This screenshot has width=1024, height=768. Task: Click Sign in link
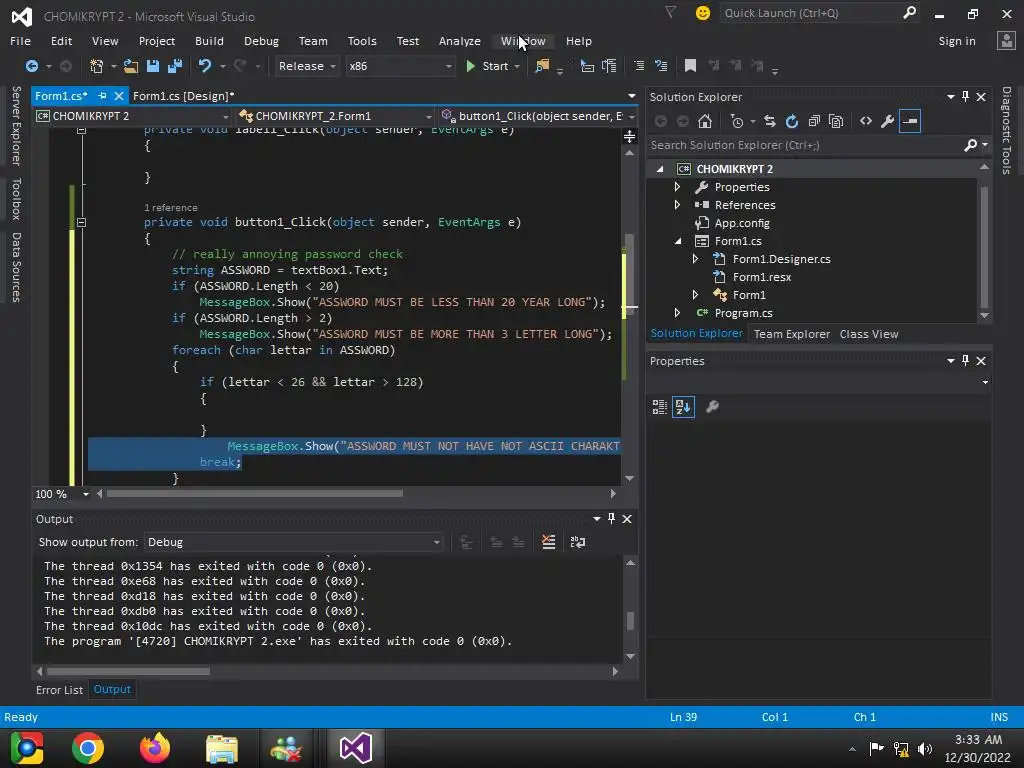[x=957, y=41]
